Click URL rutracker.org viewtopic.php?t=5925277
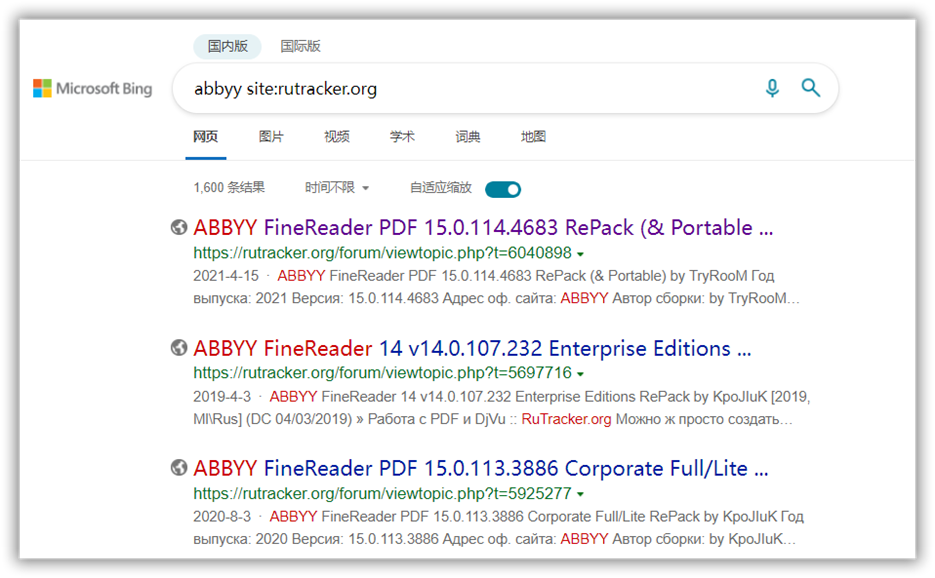The height and width of the screenshot is (578, 935). tap(382, 493)
